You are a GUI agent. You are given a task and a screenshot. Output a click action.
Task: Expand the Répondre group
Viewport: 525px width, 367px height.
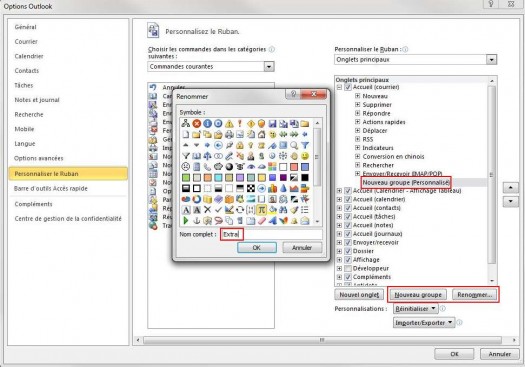click(x=358, y=113)
